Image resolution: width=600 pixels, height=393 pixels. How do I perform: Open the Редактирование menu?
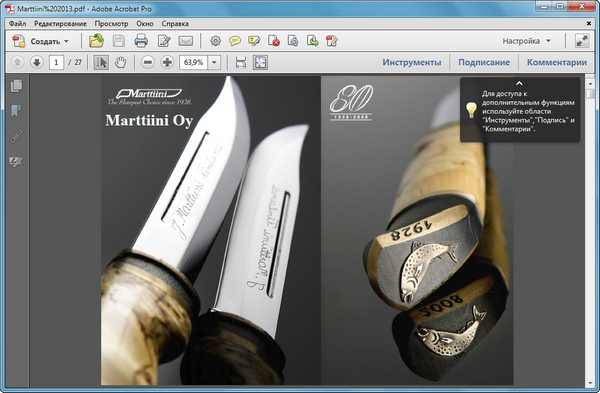[60, 24]
